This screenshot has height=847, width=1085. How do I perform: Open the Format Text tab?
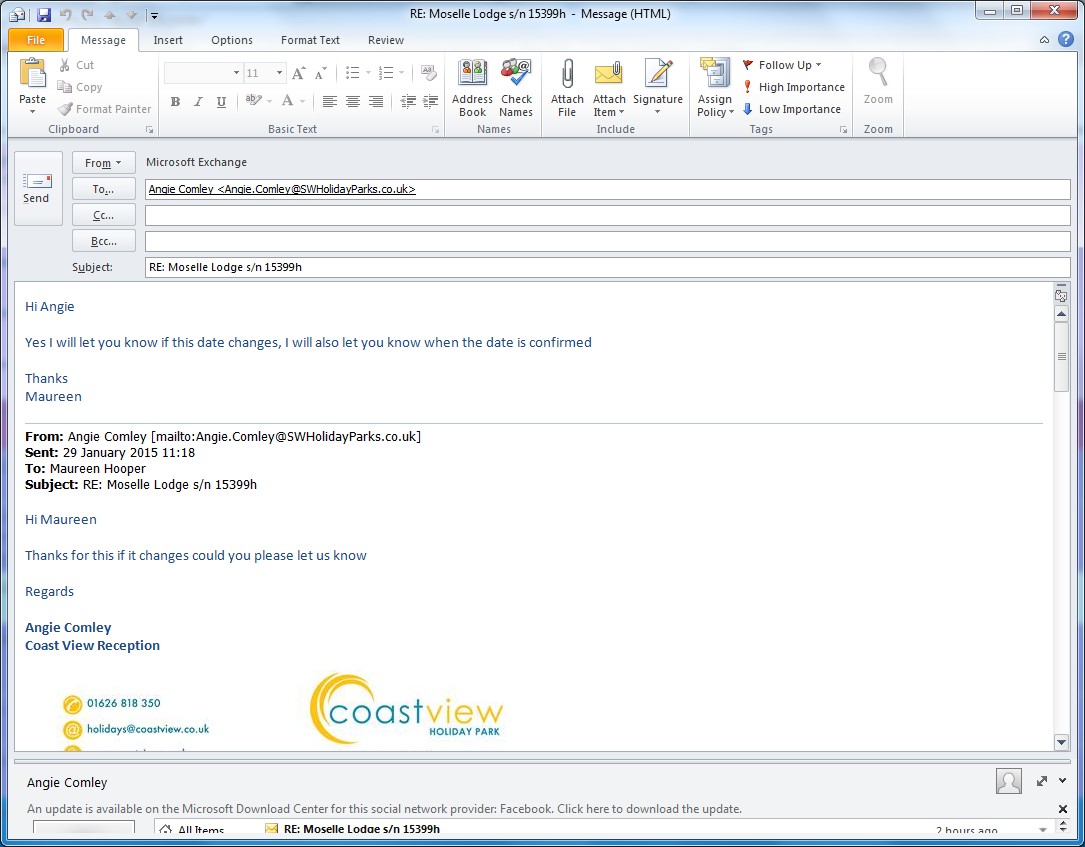(310, 40)
